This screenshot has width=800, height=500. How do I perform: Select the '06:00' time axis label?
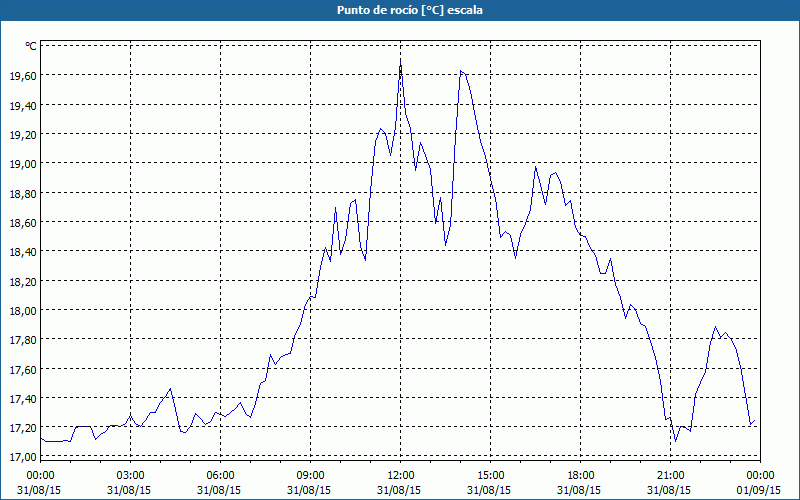(220, 476)
